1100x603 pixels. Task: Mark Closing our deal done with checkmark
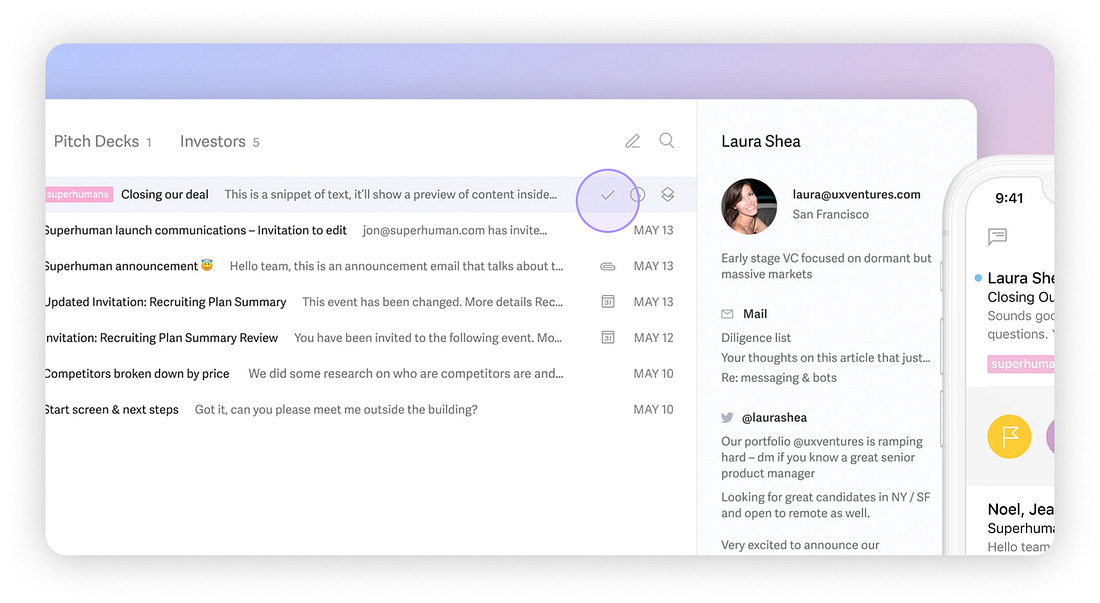608,195
